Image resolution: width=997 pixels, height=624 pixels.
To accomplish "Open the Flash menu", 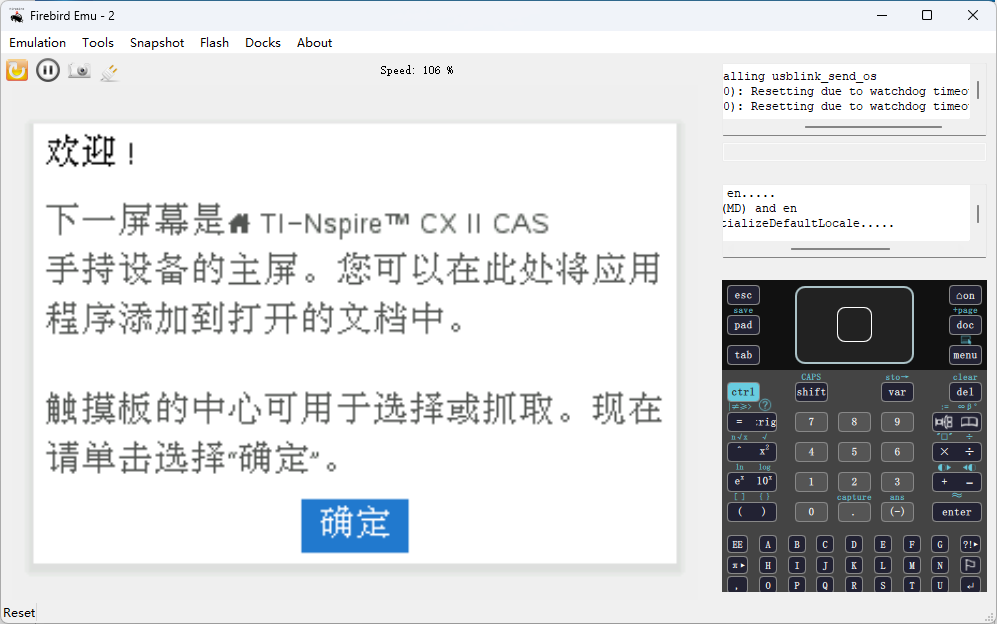I will 214,43.
